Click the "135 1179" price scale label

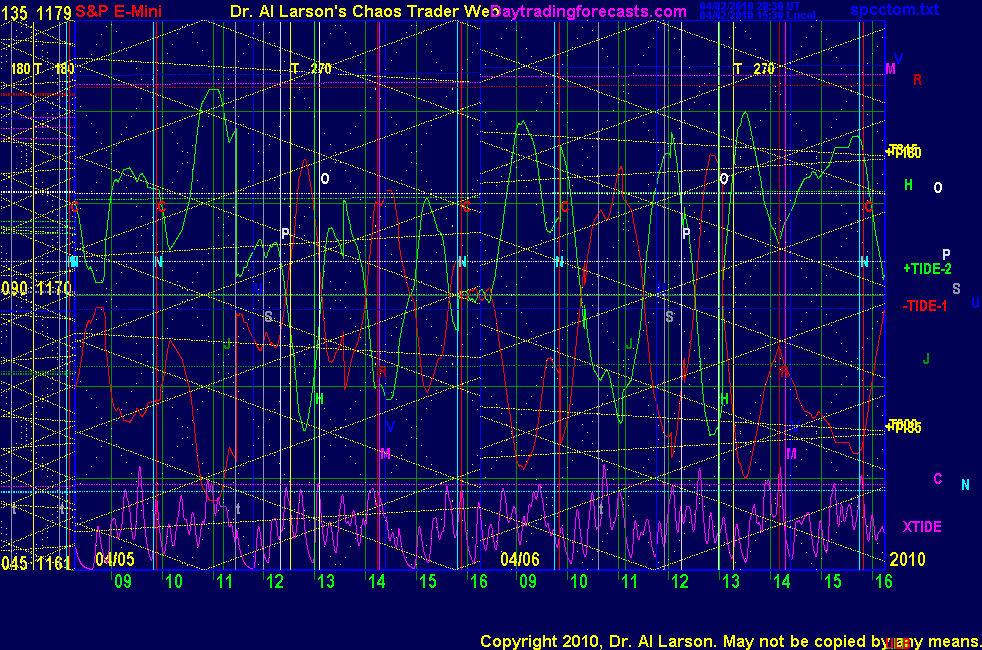(x=36, y=13)
